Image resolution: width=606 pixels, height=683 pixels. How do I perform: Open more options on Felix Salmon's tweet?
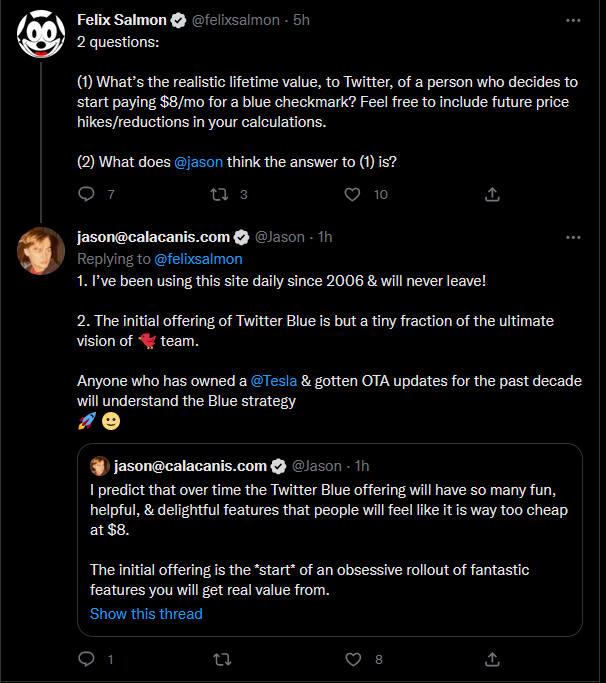pos(573,20)
